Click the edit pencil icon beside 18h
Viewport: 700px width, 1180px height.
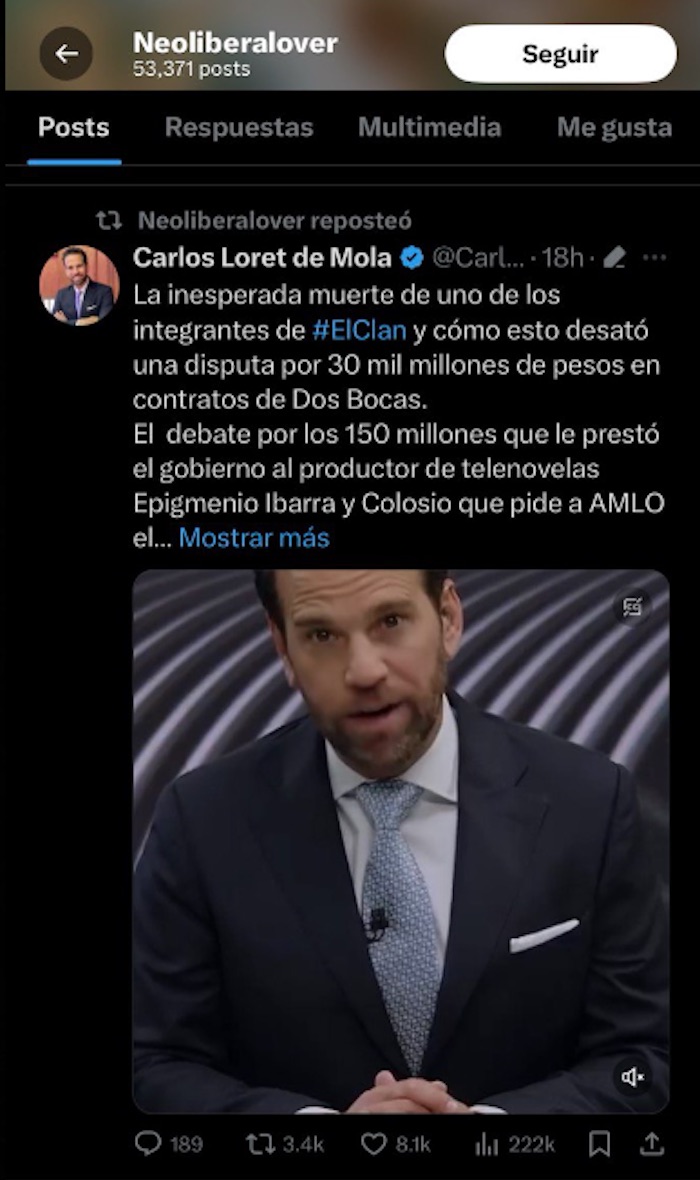615,258
